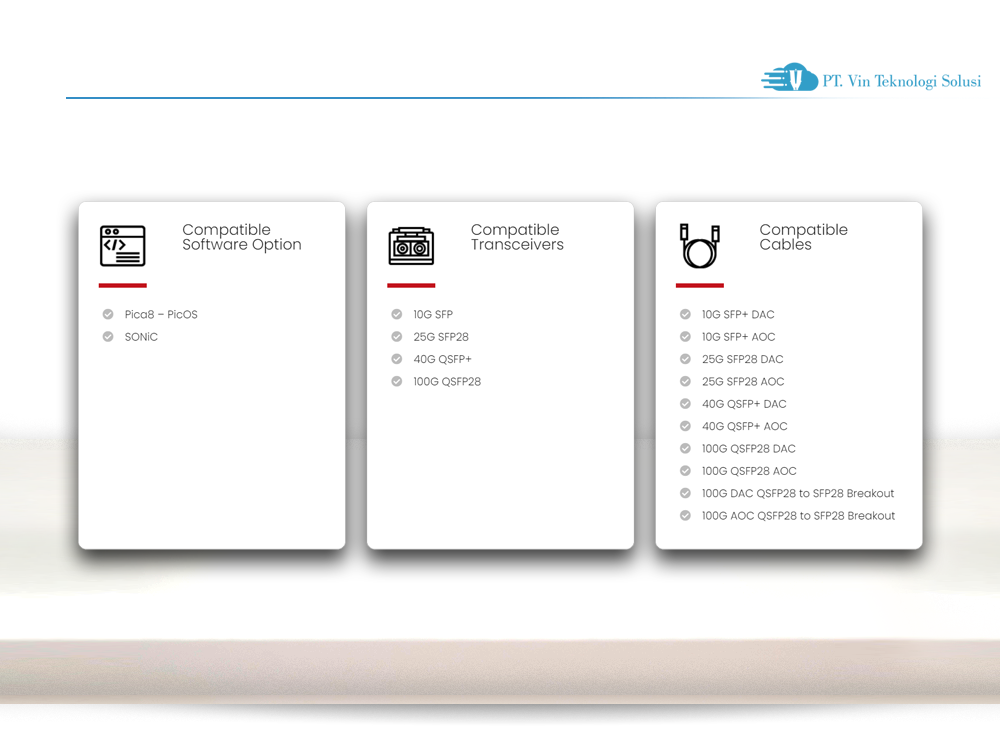1000x750 pixels.
Task: Click the coiled cable icon
Action: 700,246
